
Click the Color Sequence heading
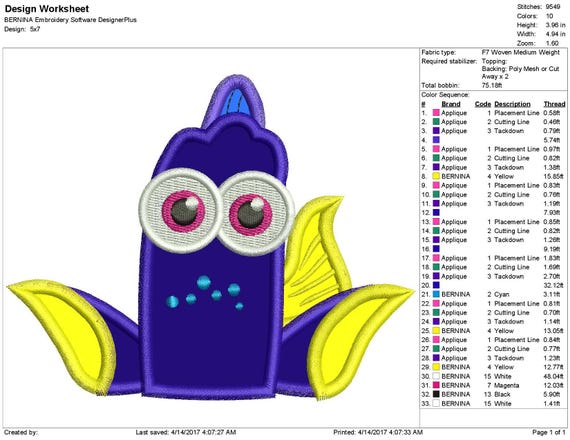point(445,95)
